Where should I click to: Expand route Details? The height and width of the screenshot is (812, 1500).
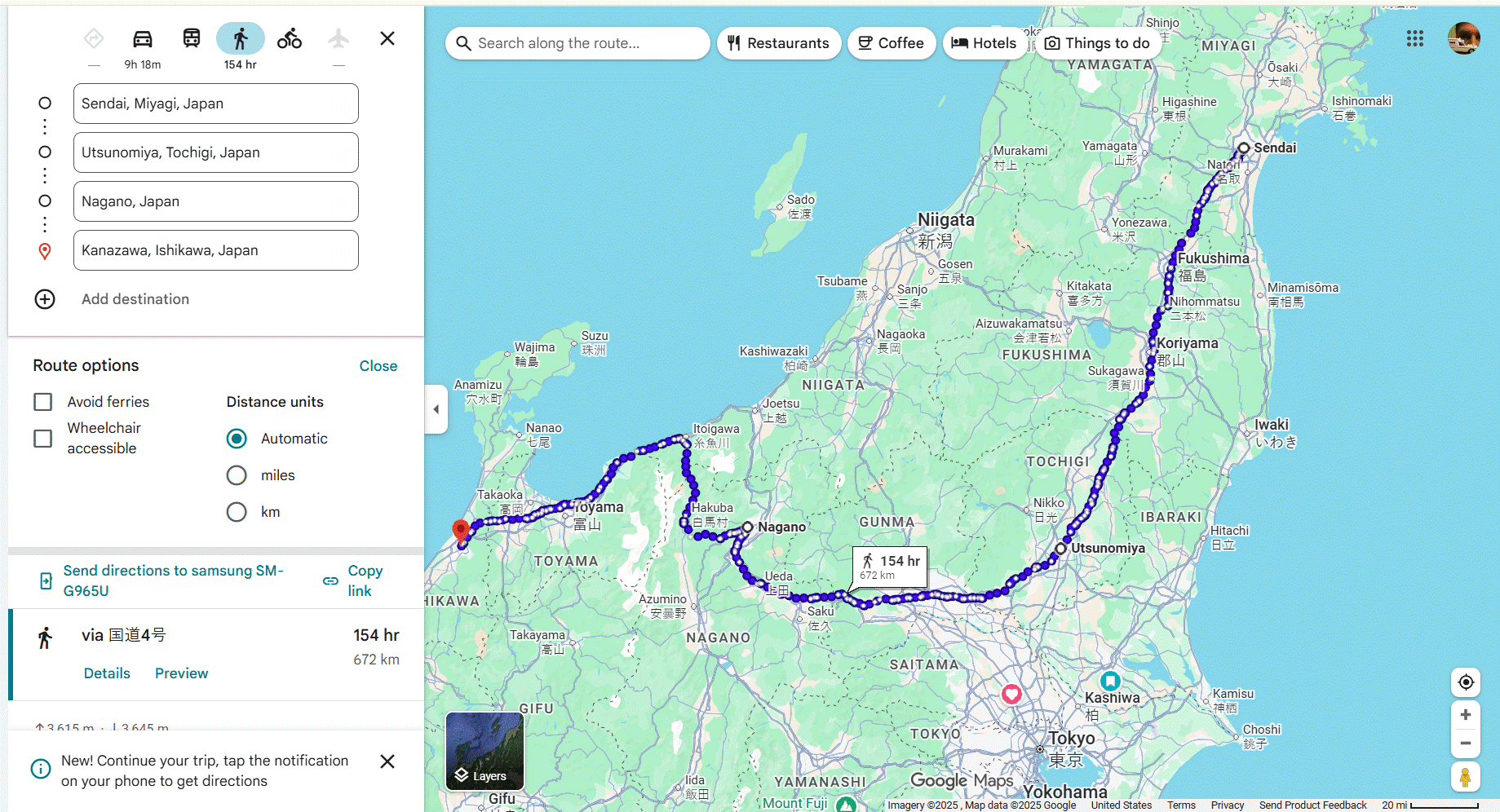pos(107,673)
